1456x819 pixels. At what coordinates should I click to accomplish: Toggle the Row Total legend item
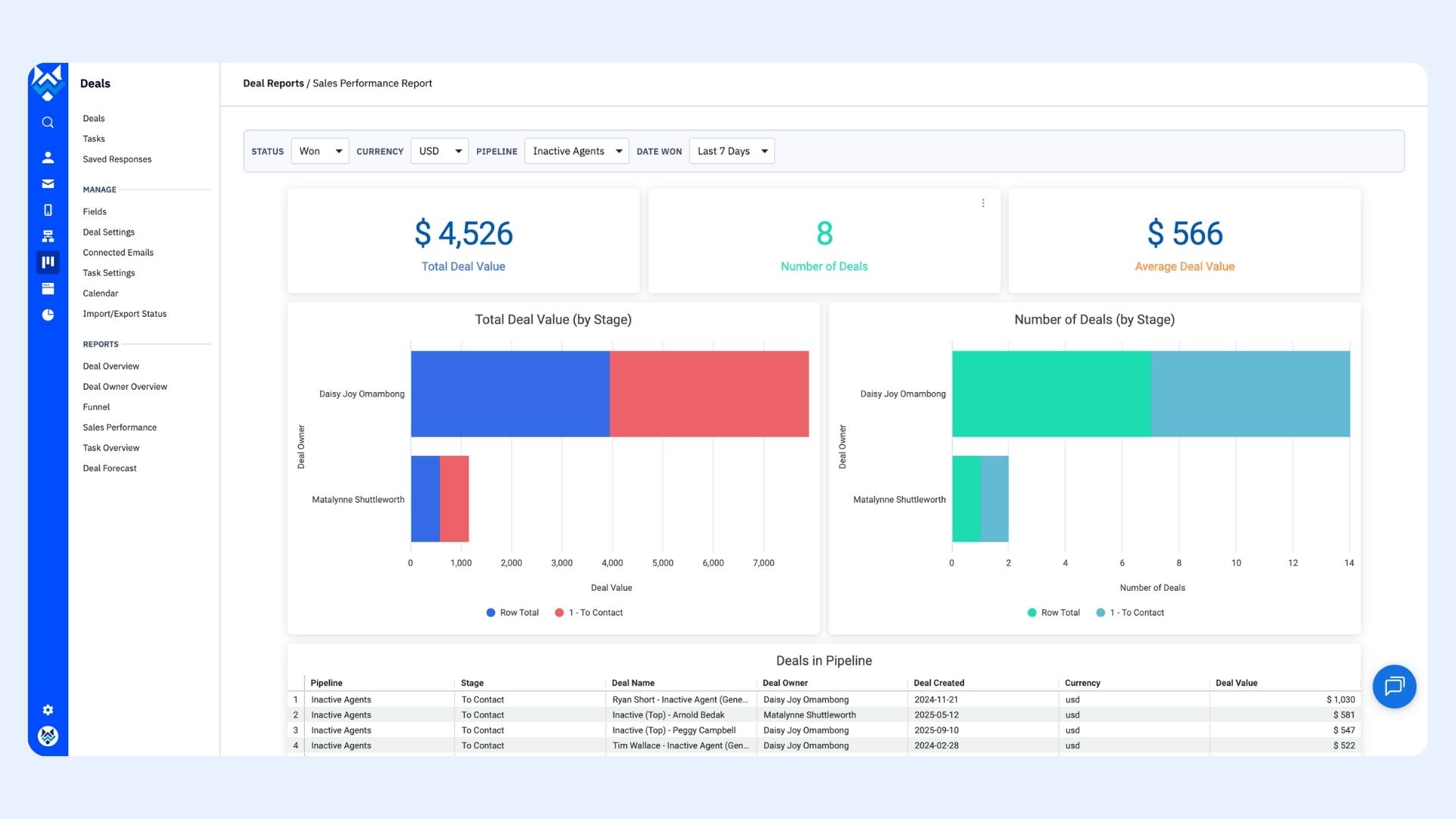coord(512,612)
